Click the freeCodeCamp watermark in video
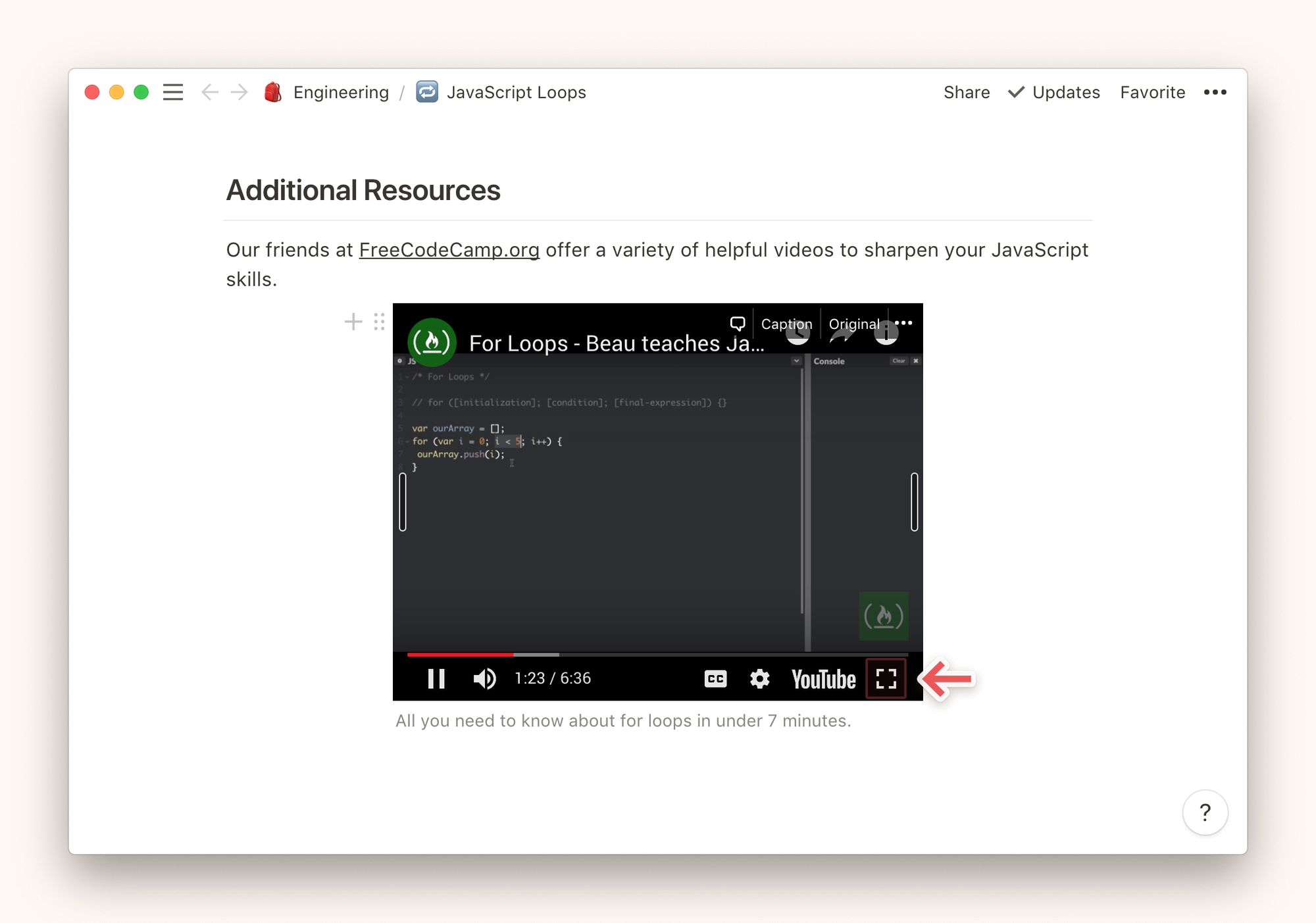Viewport: 1316px width, 923px height. (x=884, y=616)
